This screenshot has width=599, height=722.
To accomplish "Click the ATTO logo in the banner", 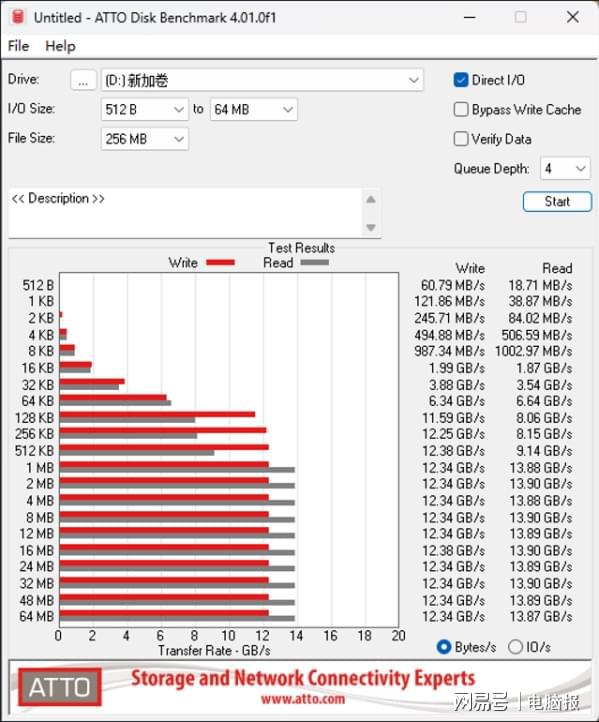I will [60, 687].
